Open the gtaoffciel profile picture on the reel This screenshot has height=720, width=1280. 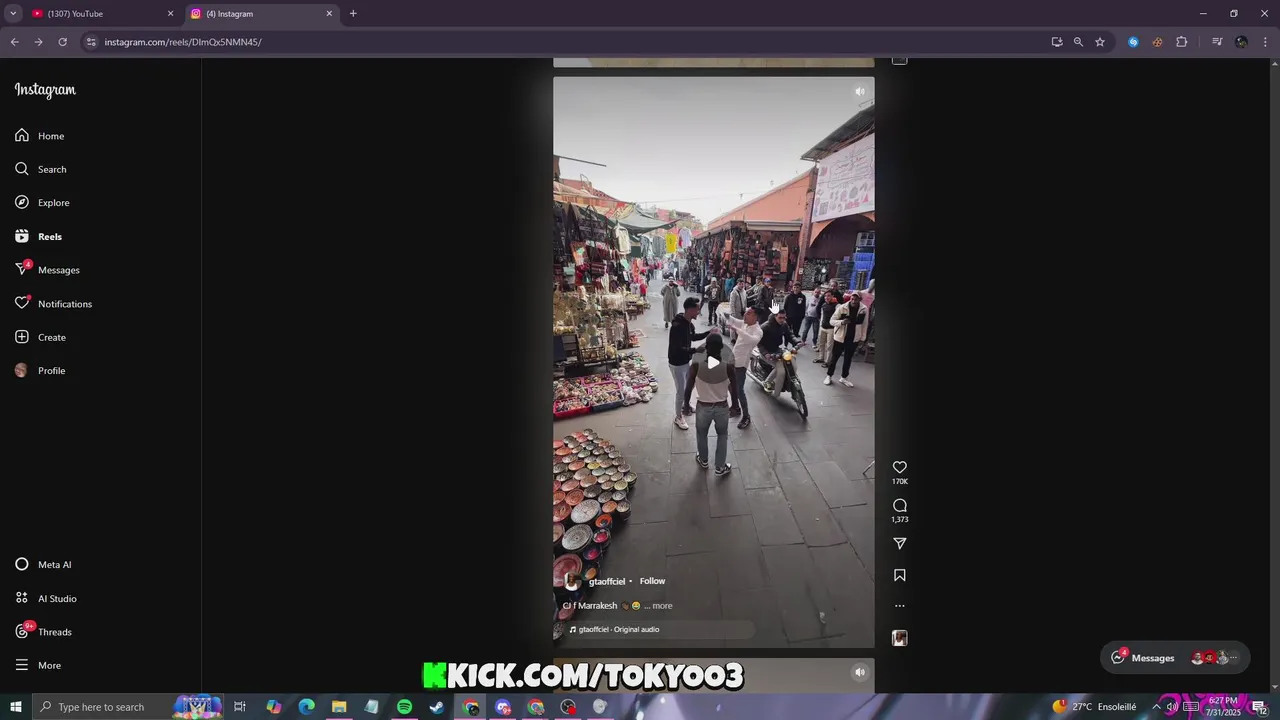[x=572, y=581]
